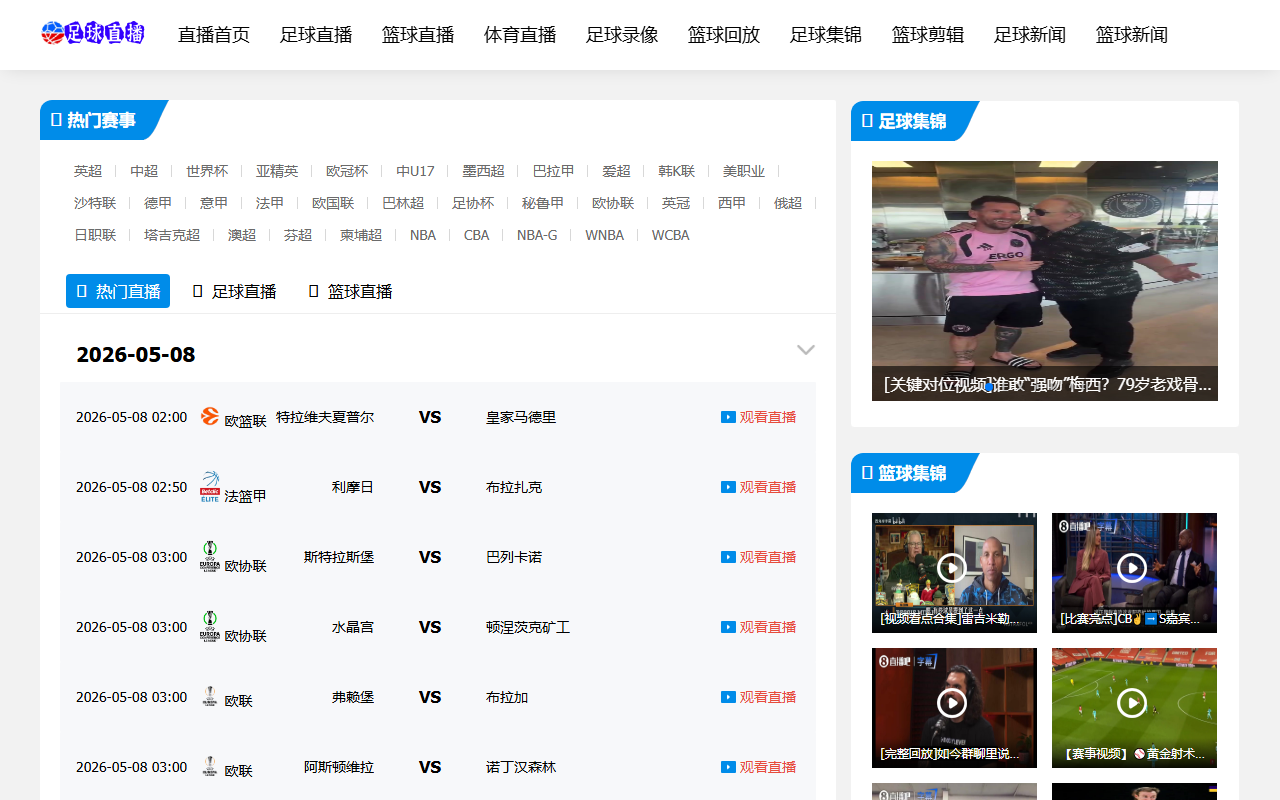This screenshot has width=1280, height=800.
Task: Play the 赛事视频 黄金射术 video
Action: (1132, 704)
